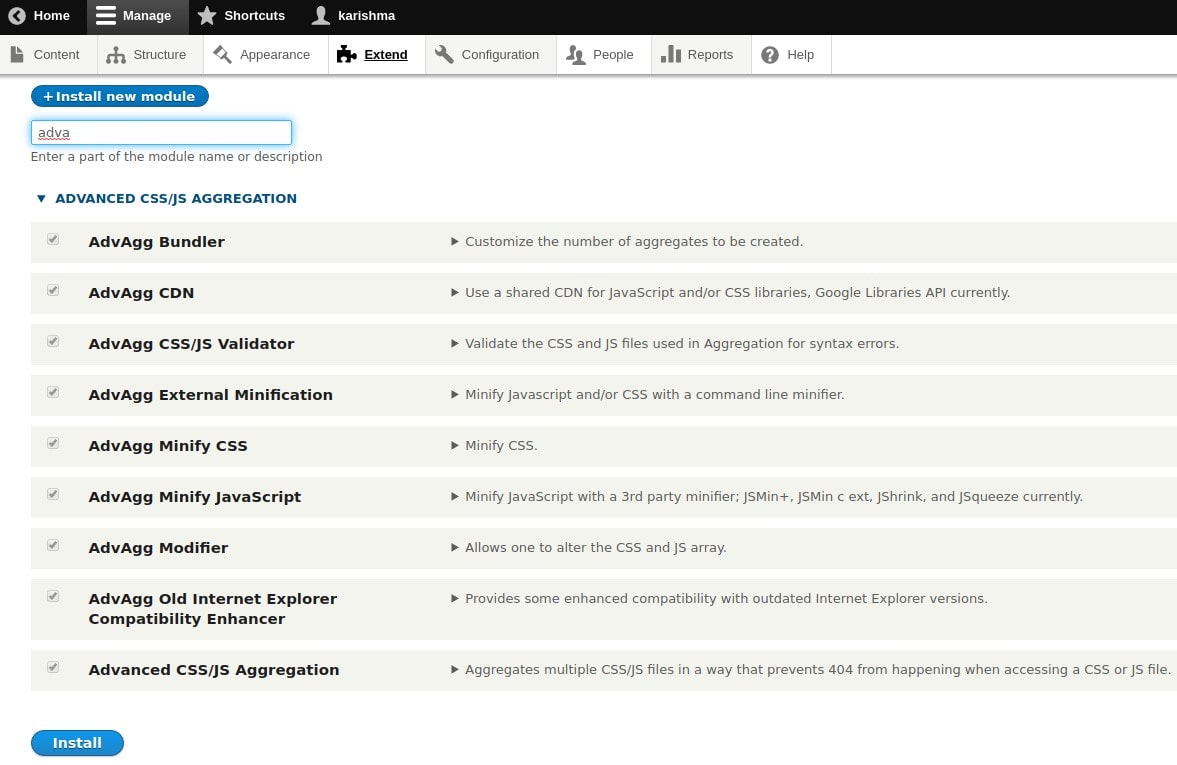Expand the External Minification description
The width and height of the screenshot is (1177, 765).
[647, 395]
